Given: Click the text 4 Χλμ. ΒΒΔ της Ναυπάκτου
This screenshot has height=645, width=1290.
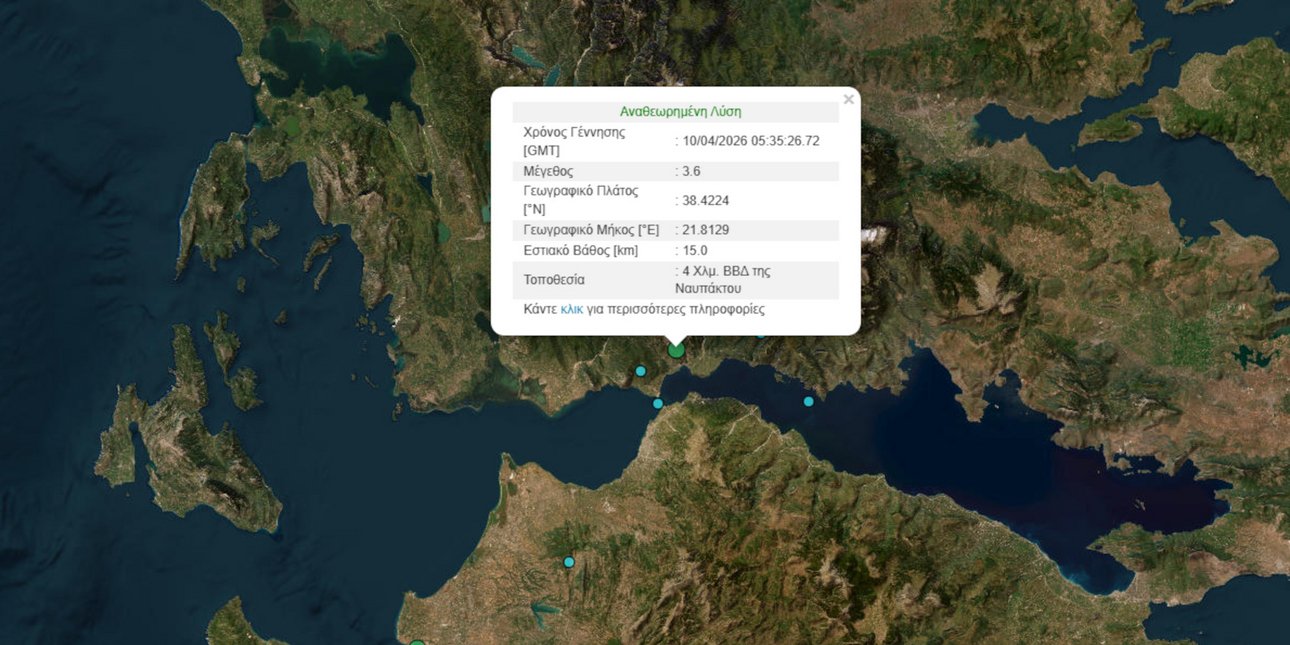Looking at the screenshot, I should 725,278.
